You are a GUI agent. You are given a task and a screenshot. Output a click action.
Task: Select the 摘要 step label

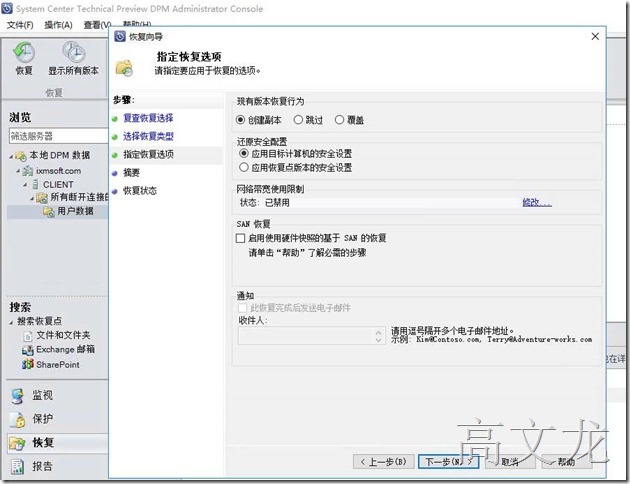[131, 173]
